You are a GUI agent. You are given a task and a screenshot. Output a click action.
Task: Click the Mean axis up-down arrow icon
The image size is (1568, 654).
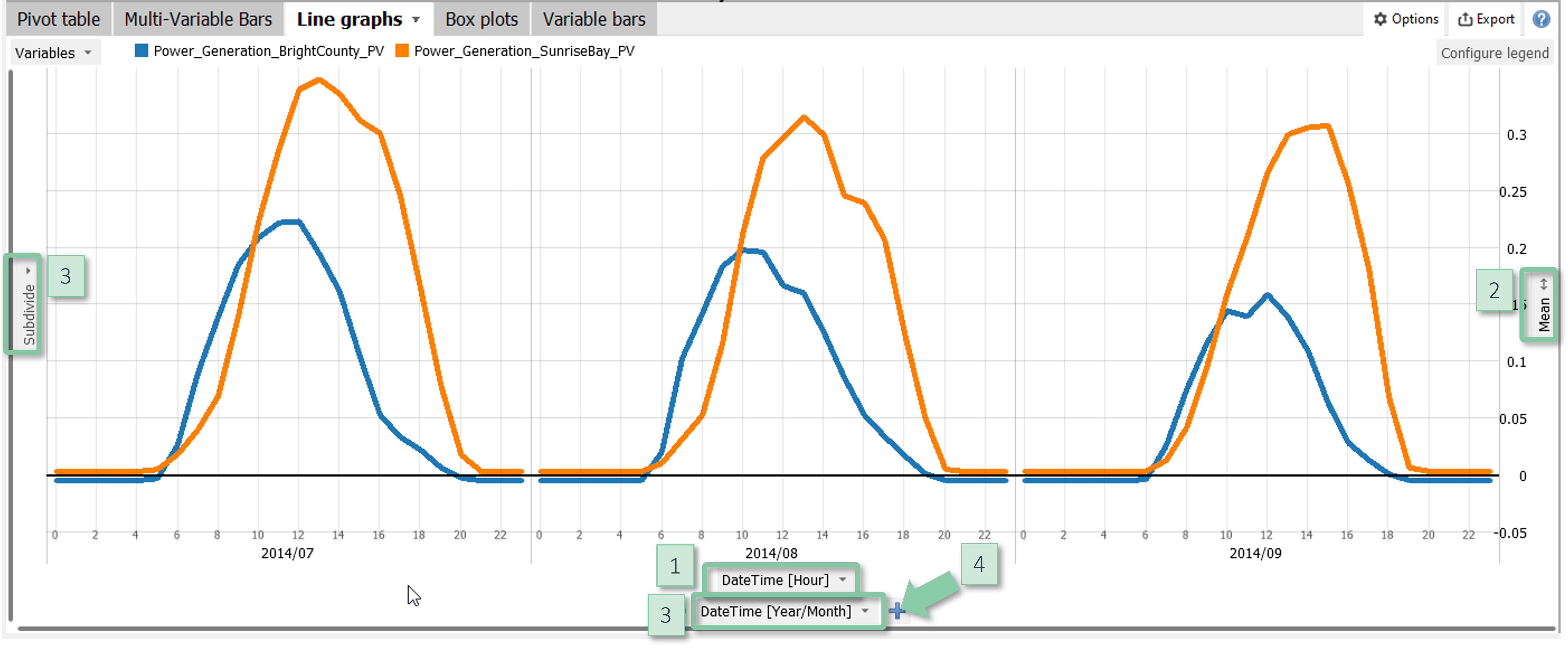[x=1543, y=284]
